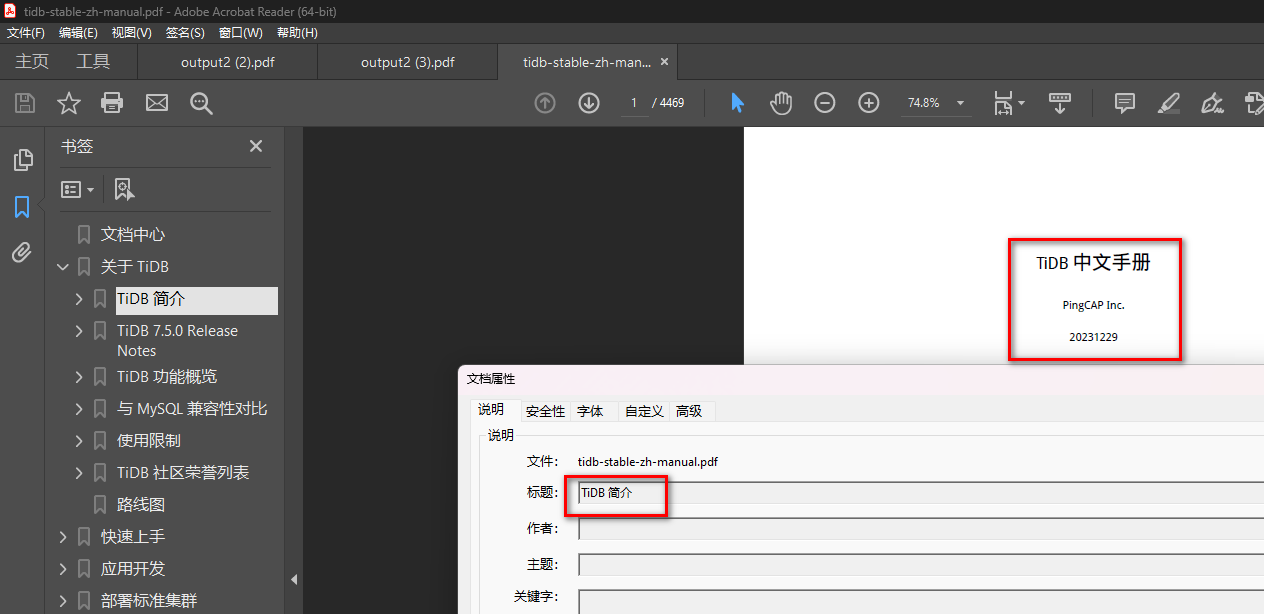Expand the 应用开发 bookmark
This screenshot has width=1264, height=614.
coord(63,569)
